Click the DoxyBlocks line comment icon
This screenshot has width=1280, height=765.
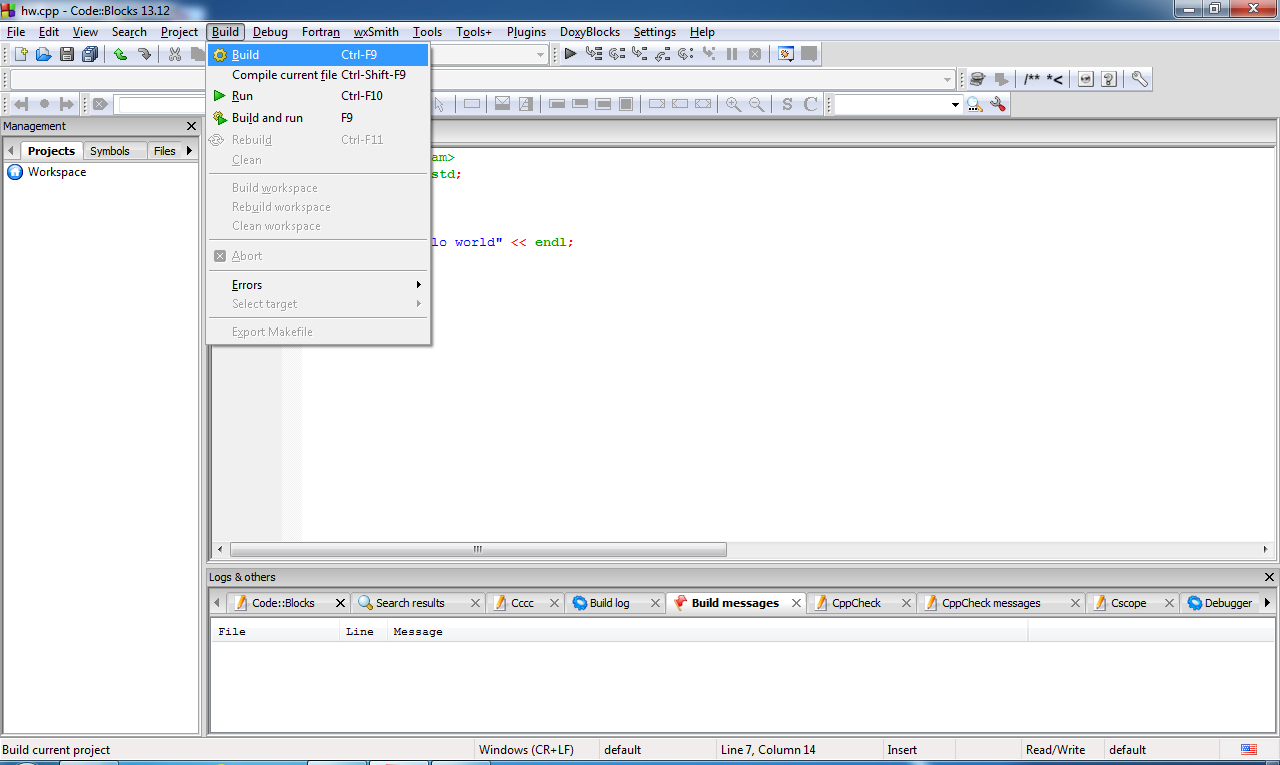click(1055, 79)
